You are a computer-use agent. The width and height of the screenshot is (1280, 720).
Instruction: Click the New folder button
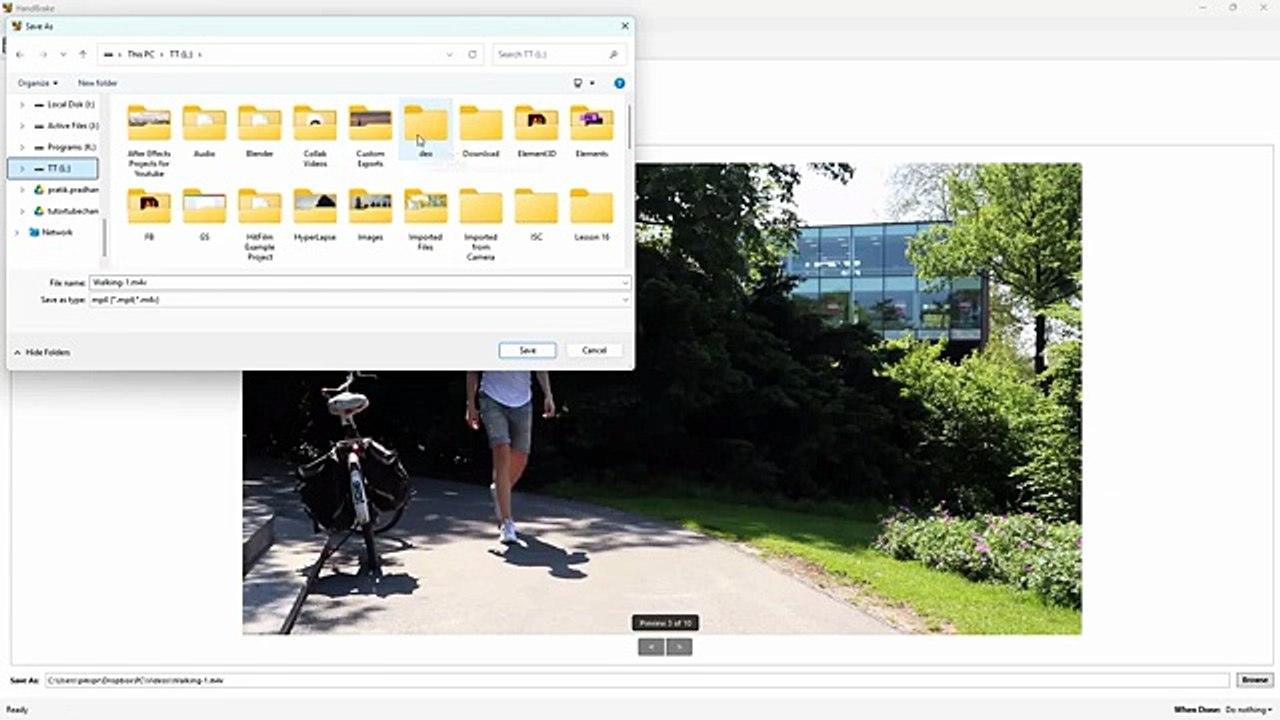[x=98, y=83]
